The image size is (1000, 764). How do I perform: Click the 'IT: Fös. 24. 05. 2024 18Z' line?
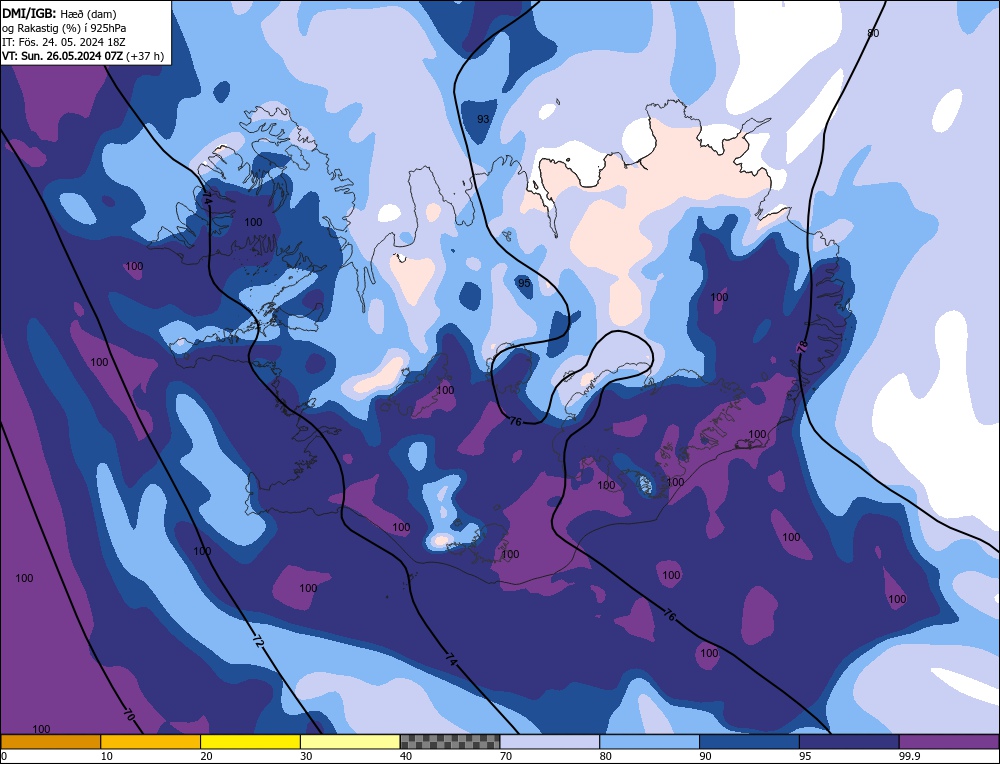pos(64,42)
